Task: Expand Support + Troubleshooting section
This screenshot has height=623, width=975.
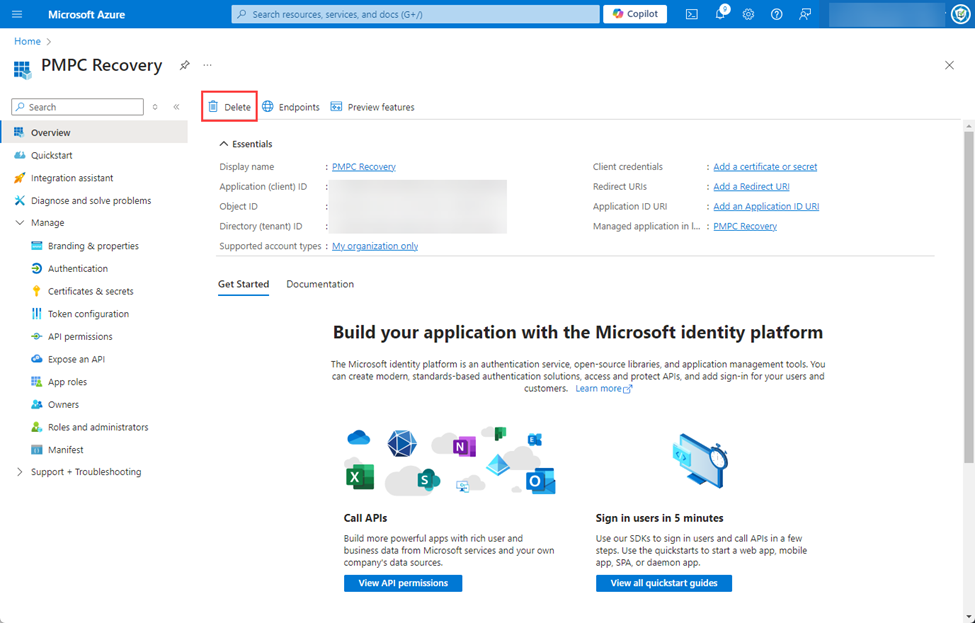Action: (20, 472)
